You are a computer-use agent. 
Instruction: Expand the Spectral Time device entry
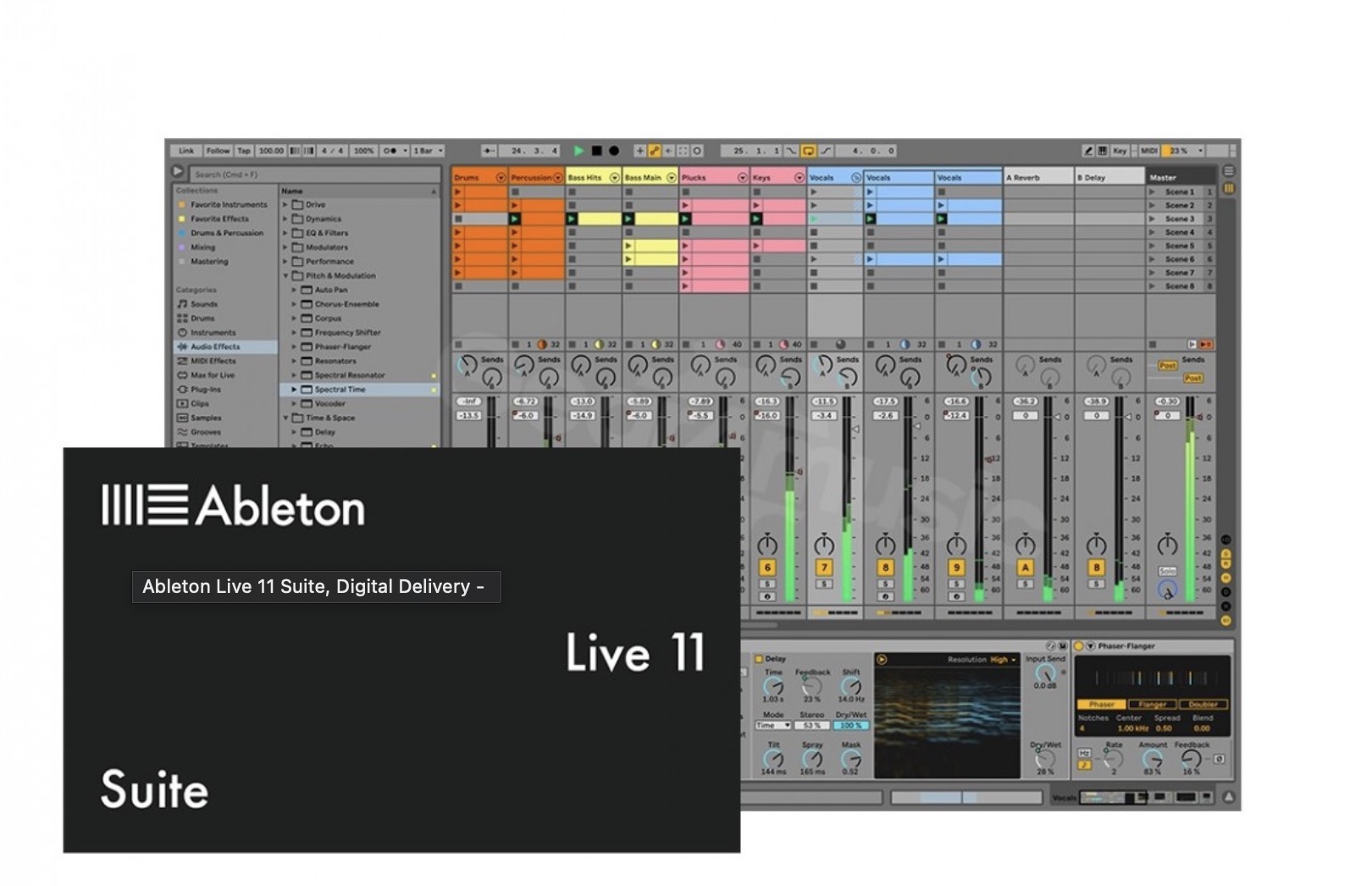point(295,390)
